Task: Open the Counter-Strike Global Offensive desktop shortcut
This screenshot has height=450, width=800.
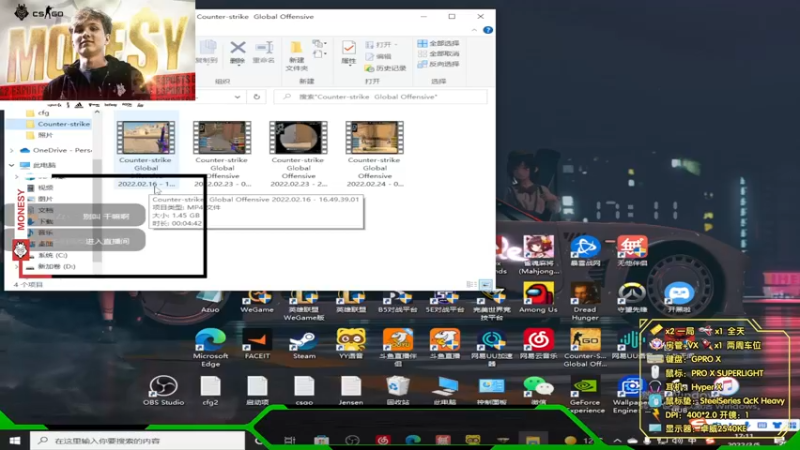Action: coord(585,347)
